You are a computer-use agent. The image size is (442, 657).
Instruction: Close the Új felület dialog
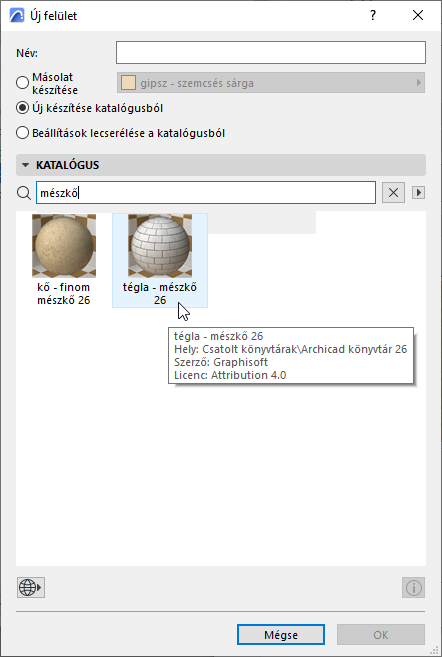pos(418,16)
